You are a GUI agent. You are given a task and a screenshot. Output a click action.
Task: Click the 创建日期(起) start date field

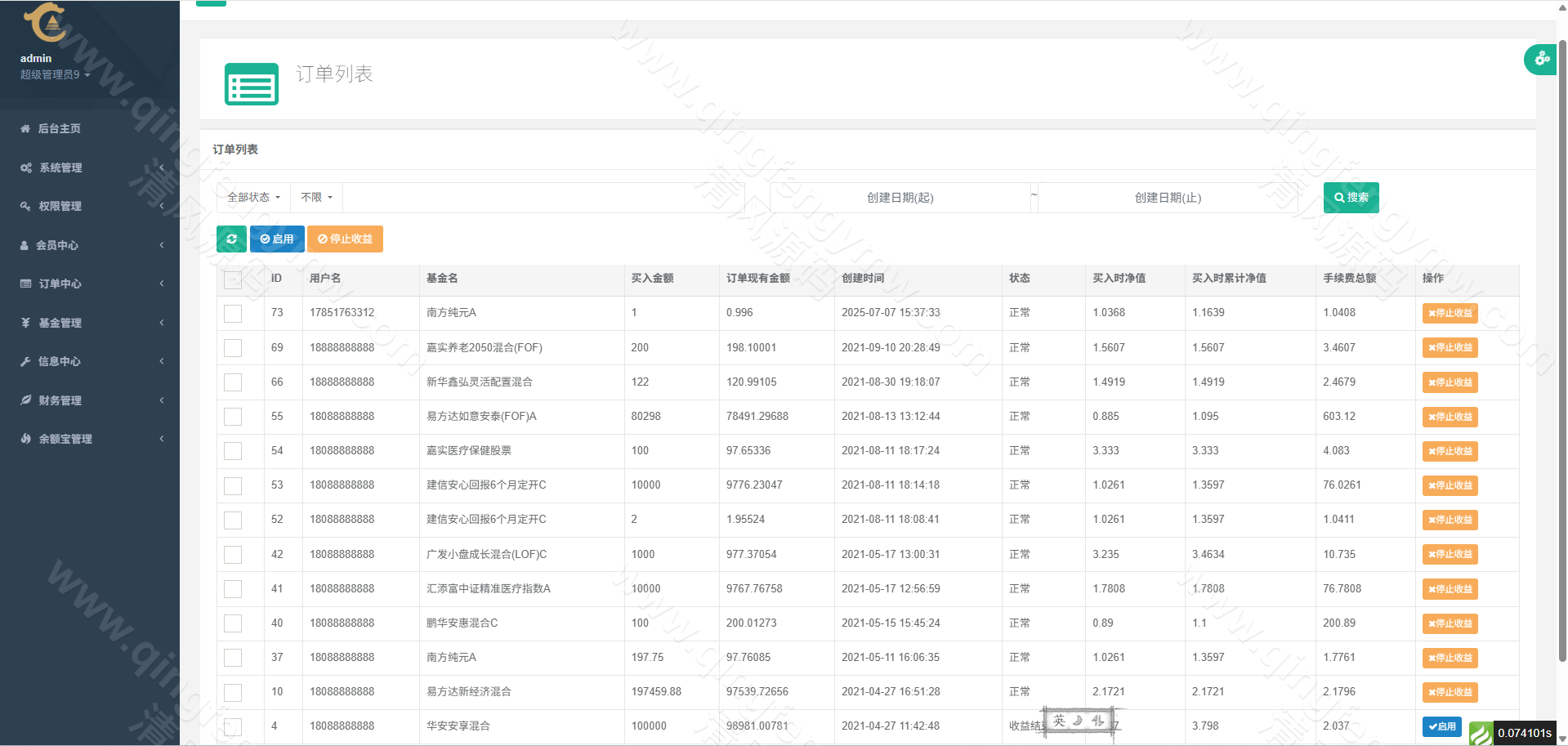point(900,198)
